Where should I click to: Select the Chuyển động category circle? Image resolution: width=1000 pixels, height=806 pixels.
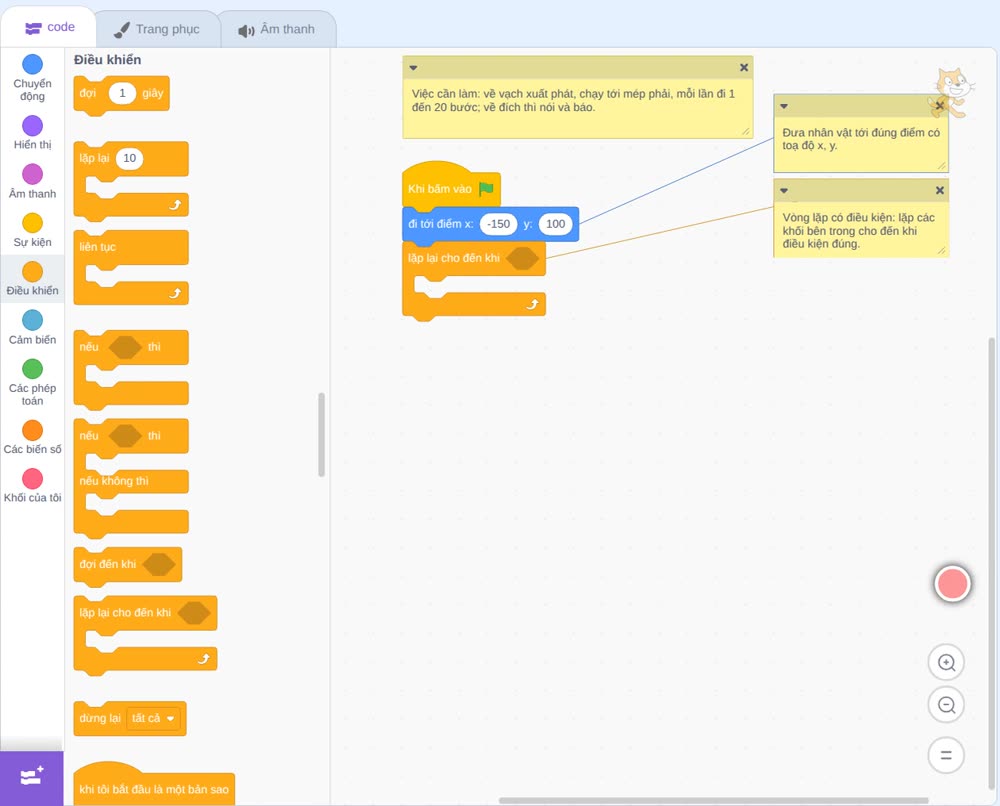[x=33, y=64]
